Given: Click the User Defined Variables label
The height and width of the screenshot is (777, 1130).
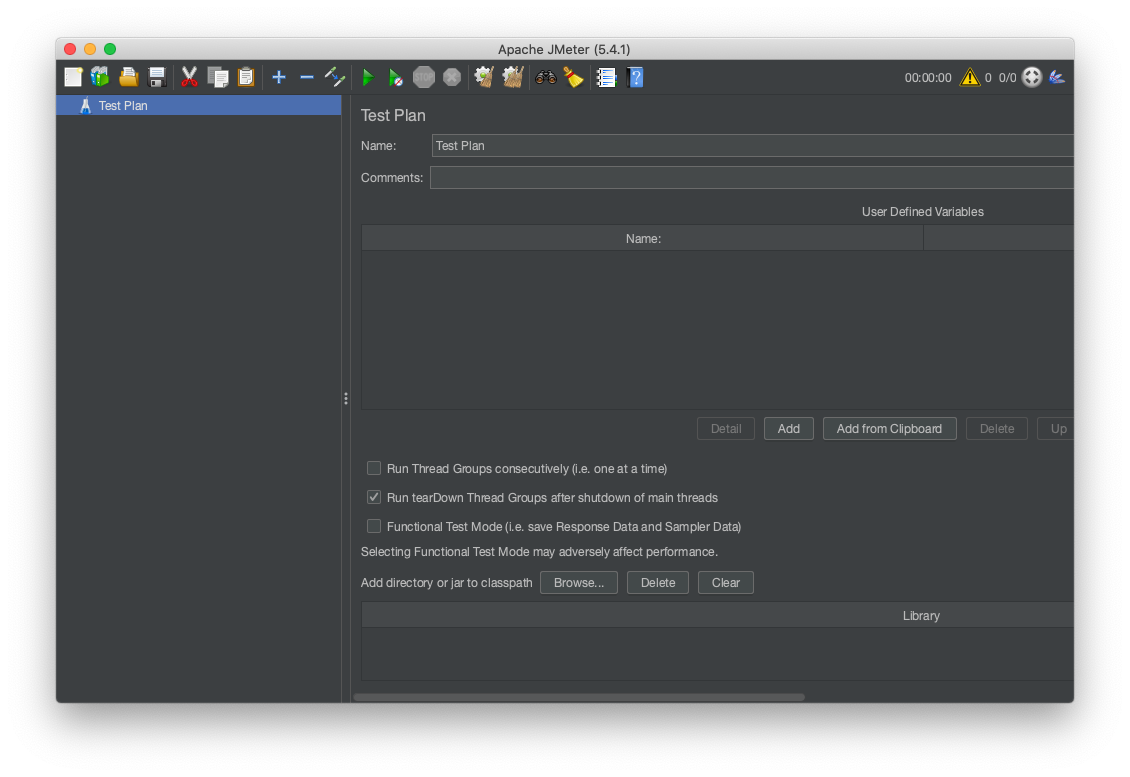Looking at the screenshot, I should 922,212.
